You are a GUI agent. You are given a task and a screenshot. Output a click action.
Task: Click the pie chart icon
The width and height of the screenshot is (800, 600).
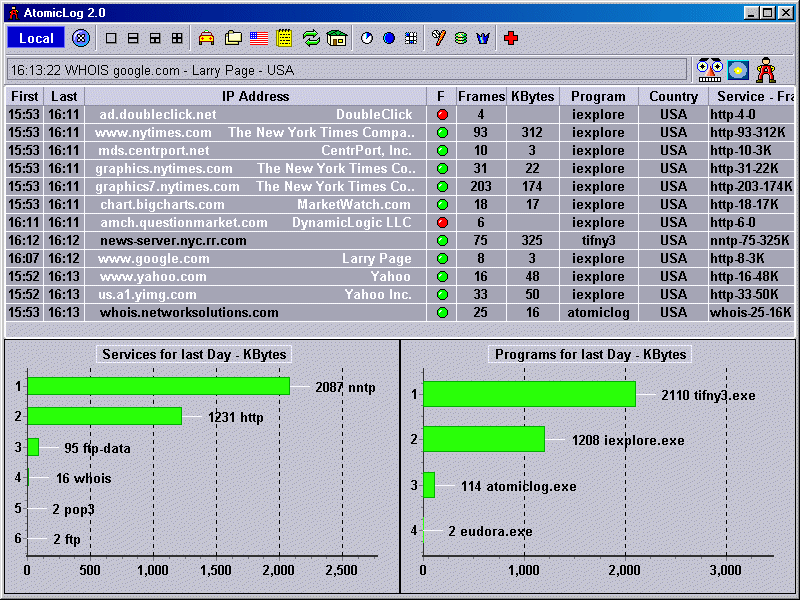coord(367,38)
